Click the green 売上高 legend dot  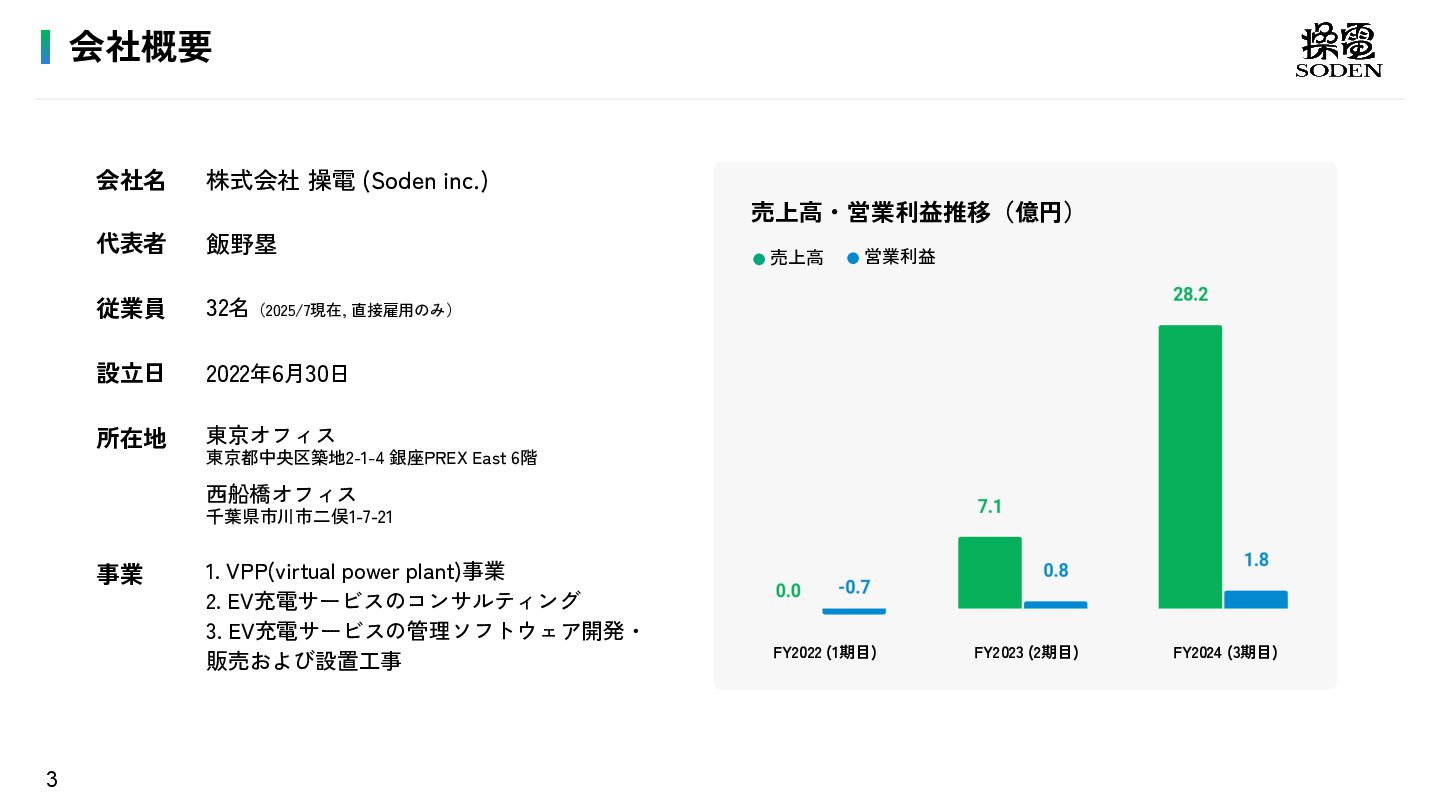pos(759,259)
